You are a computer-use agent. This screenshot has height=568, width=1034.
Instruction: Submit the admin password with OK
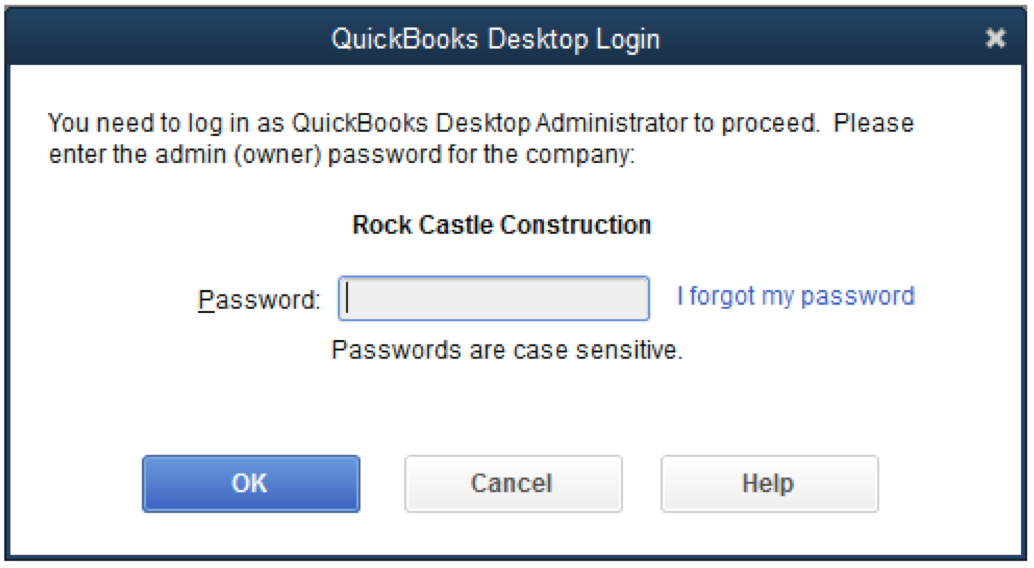(x=251, y=484)
